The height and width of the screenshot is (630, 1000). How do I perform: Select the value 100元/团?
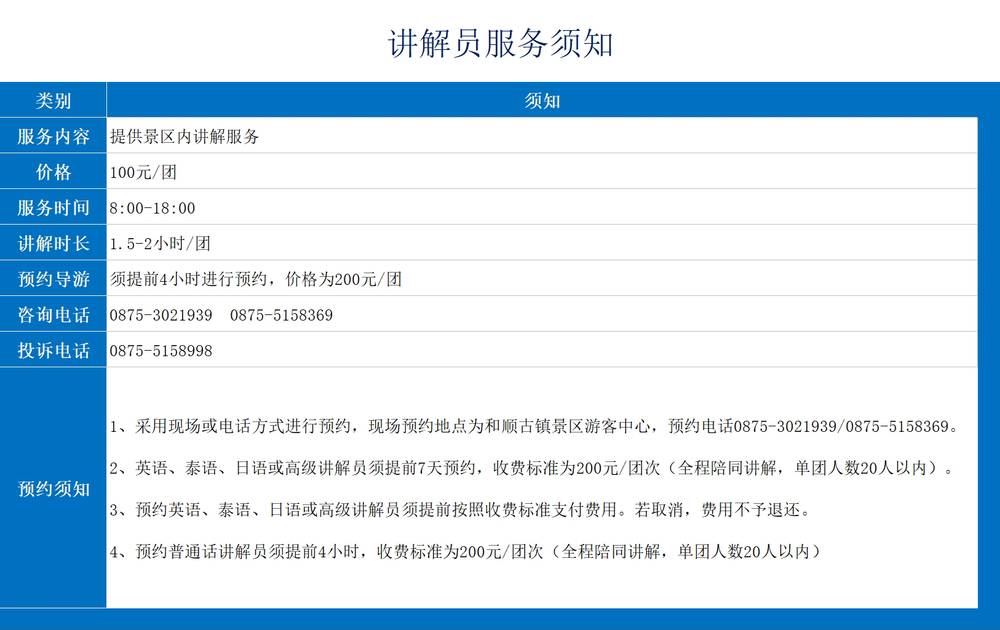tap(143, 172)
